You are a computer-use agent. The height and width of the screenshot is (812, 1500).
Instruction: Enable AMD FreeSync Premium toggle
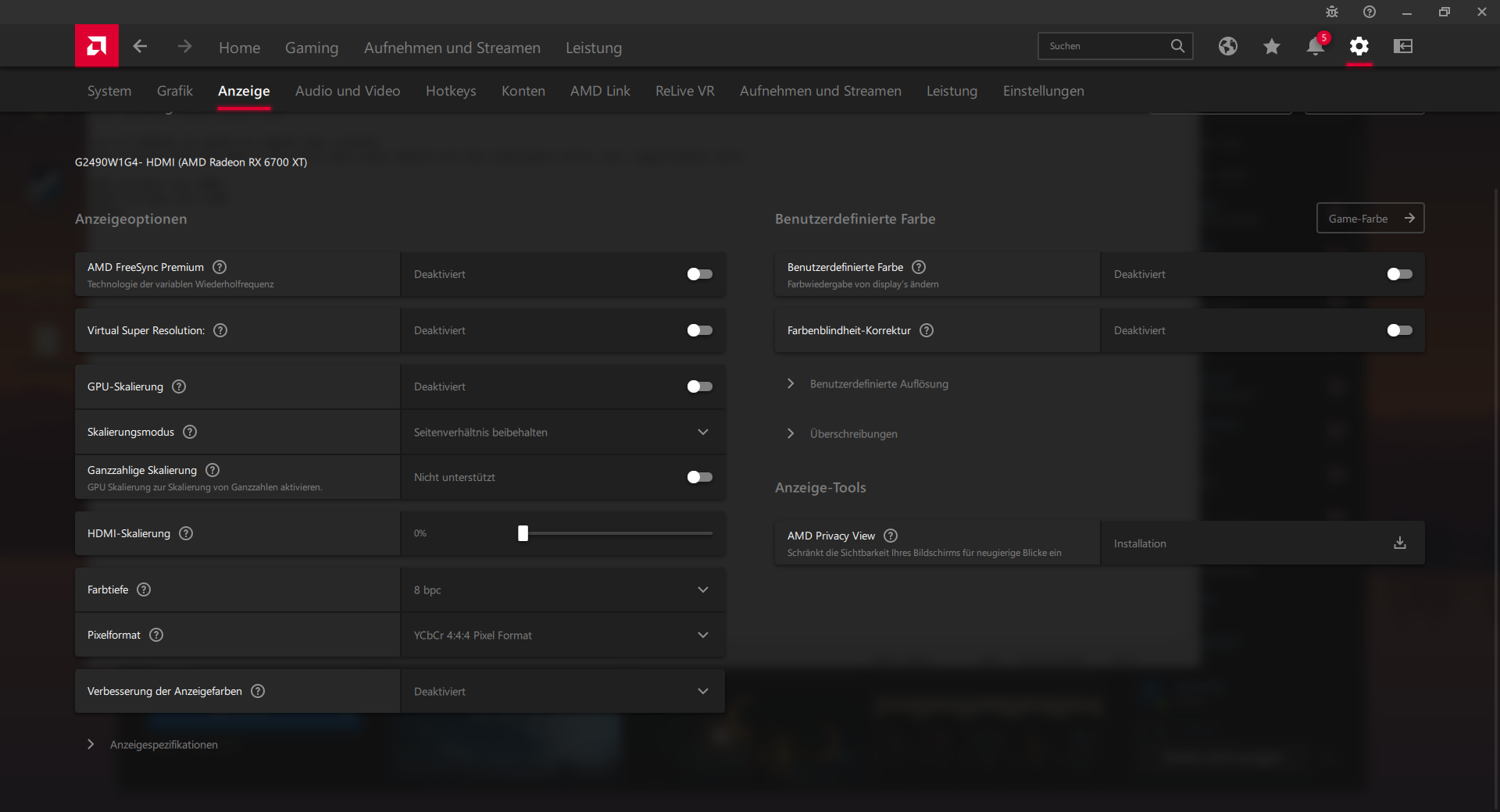point(699,274)
